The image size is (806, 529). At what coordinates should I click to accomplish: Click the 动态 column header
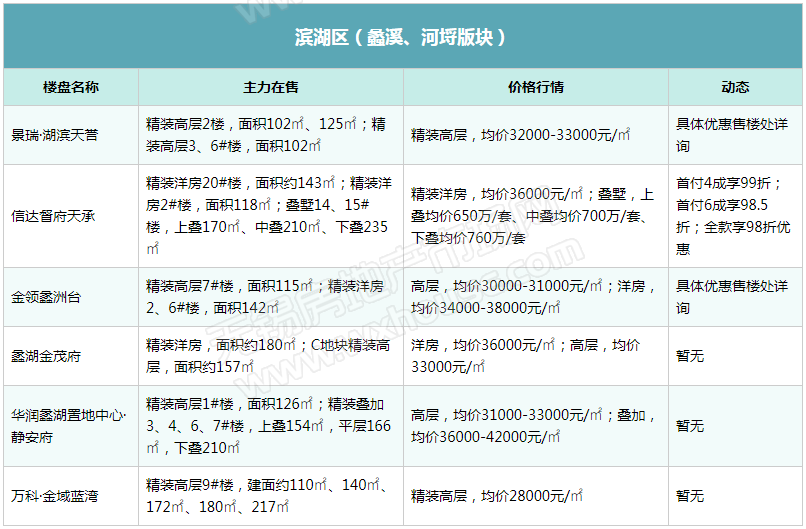tap(735, 87)
